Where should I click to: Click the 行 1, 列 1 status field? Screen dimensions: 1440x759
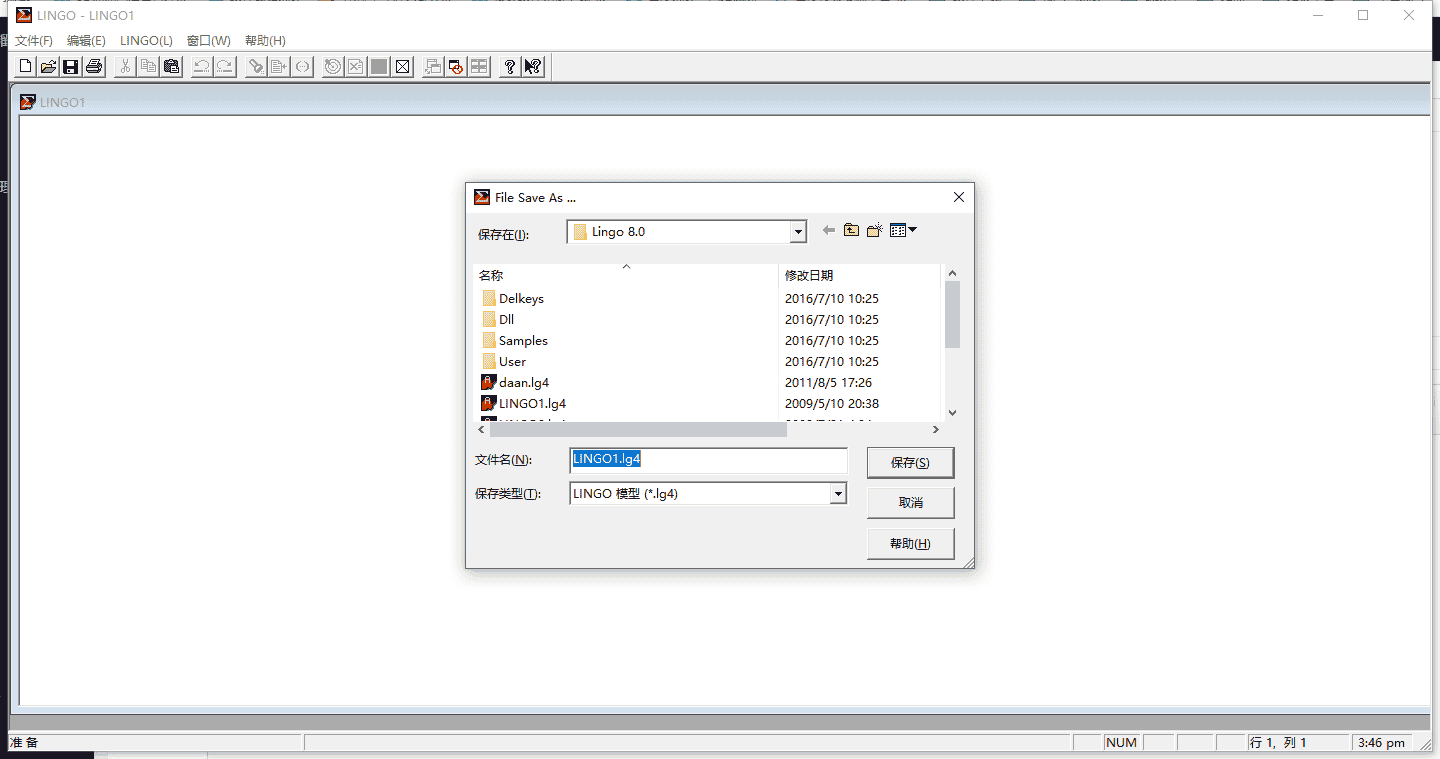coord(1296,743)
